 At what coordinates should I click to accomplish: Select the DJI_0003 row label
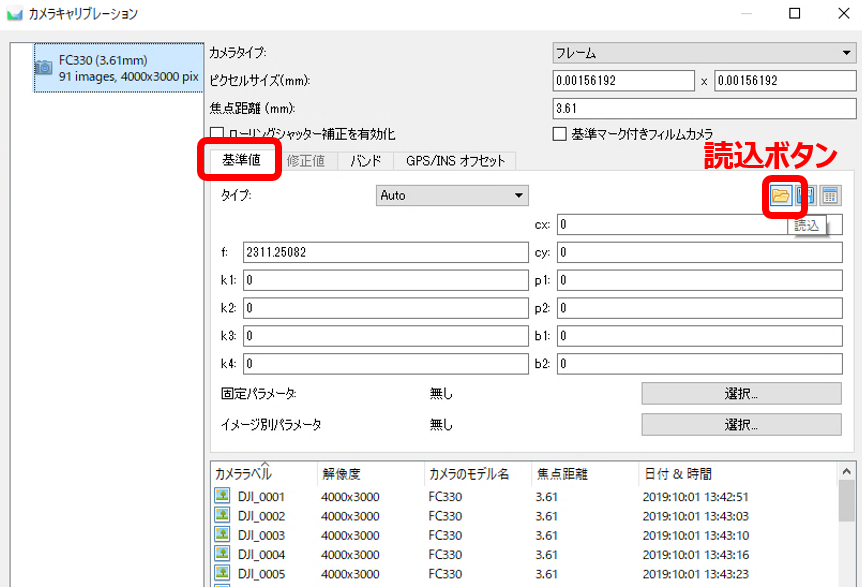pos(261,535)
